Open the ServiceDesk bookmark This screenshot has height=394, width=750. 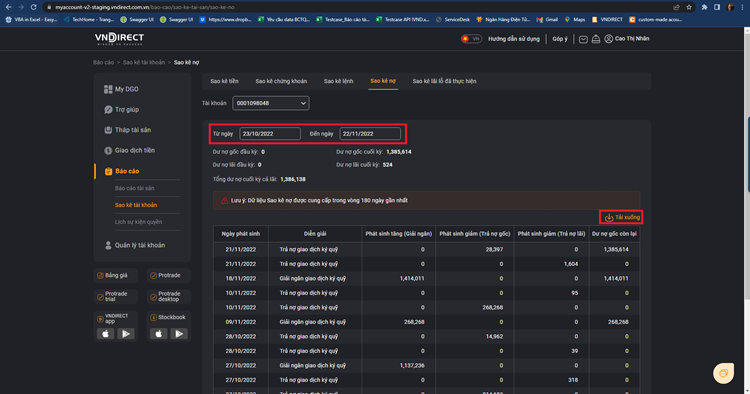coord(452,20)
